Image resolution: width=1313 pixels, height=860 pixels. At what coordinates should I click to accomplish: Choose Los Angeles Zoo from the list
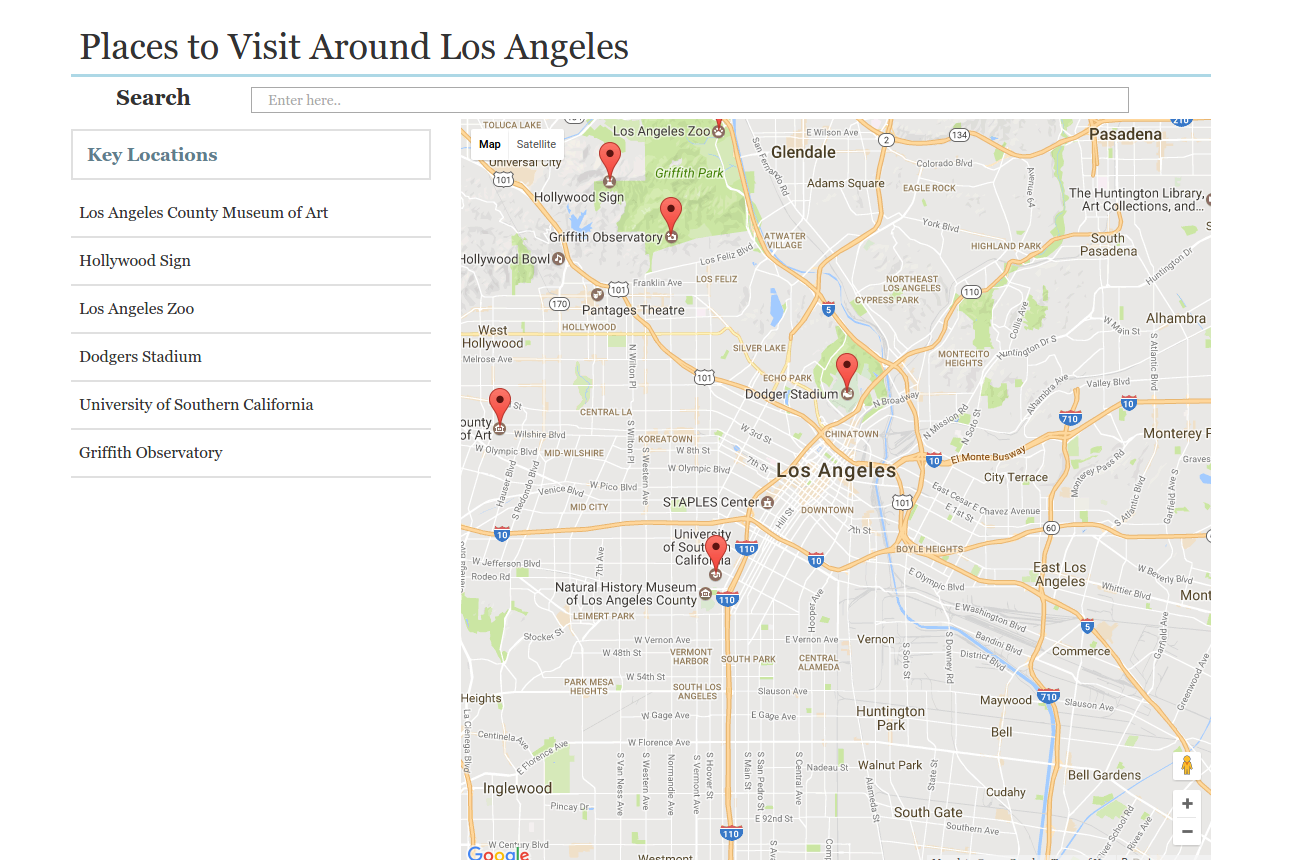[137, 309]
